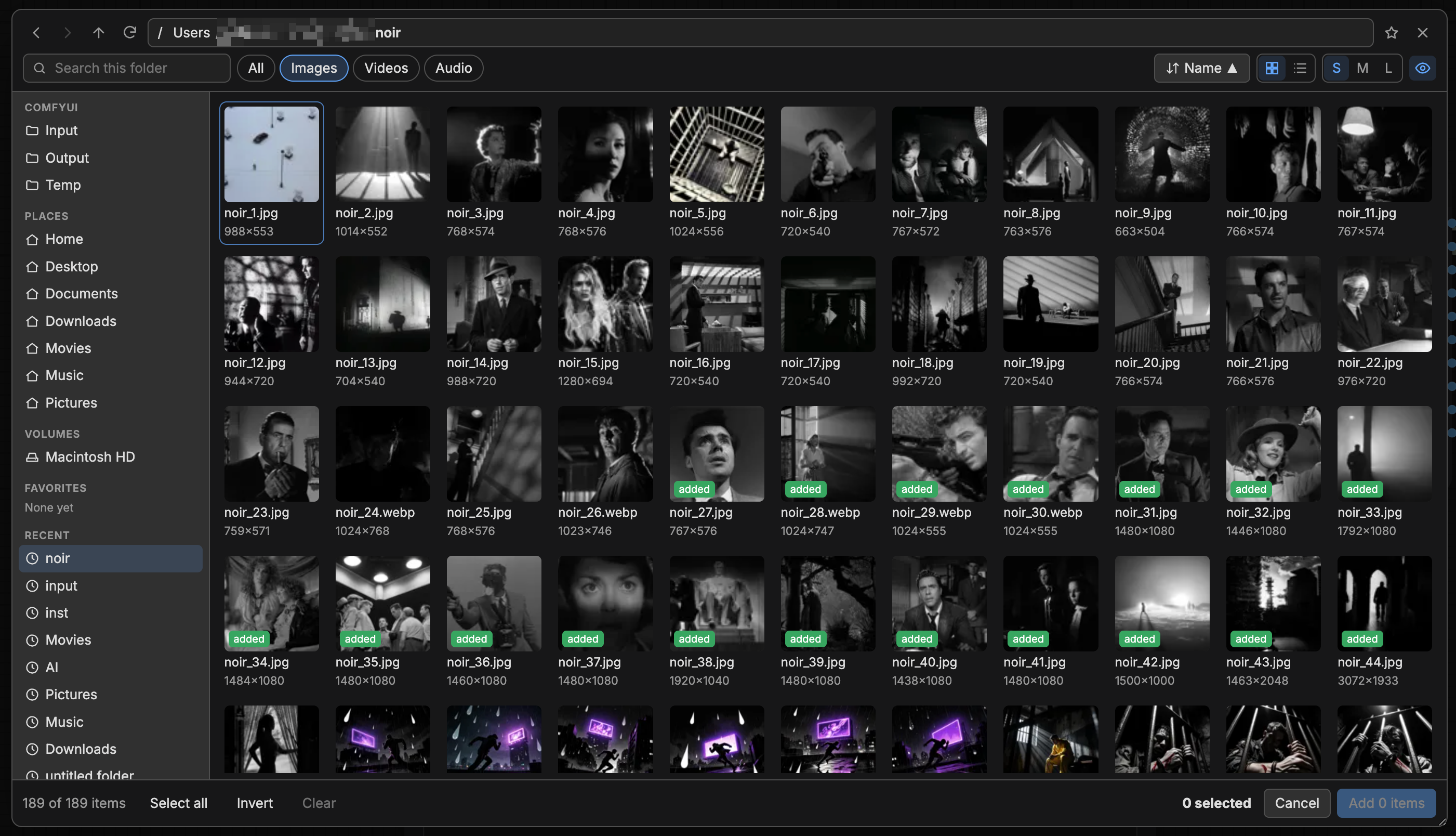The height and width of the screenshot is (836, 1456).
Task: Go back with the left arrow icon
Action: 37,33
